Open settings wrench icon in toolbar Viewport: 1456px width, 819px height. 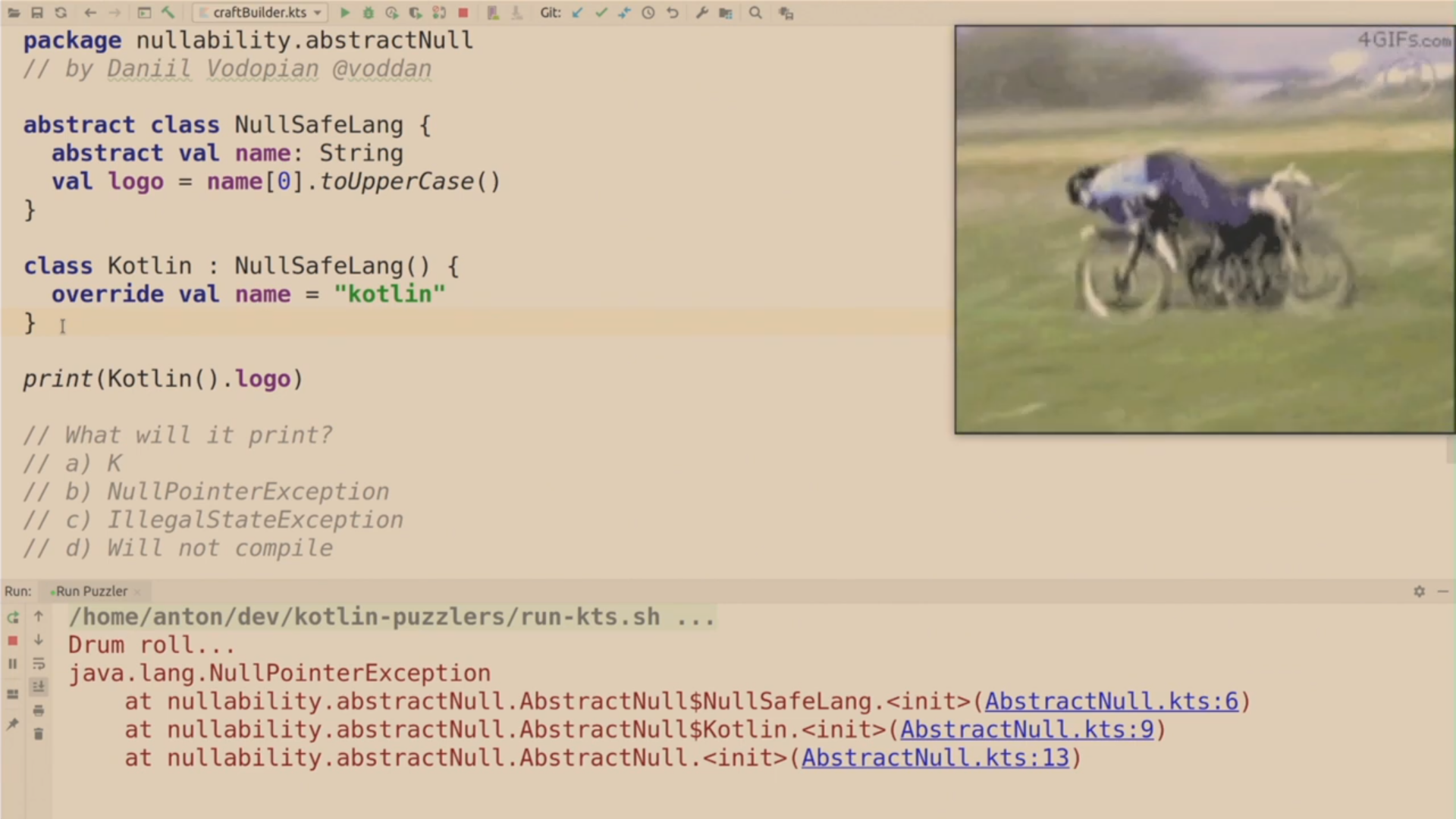click(701, 13)
